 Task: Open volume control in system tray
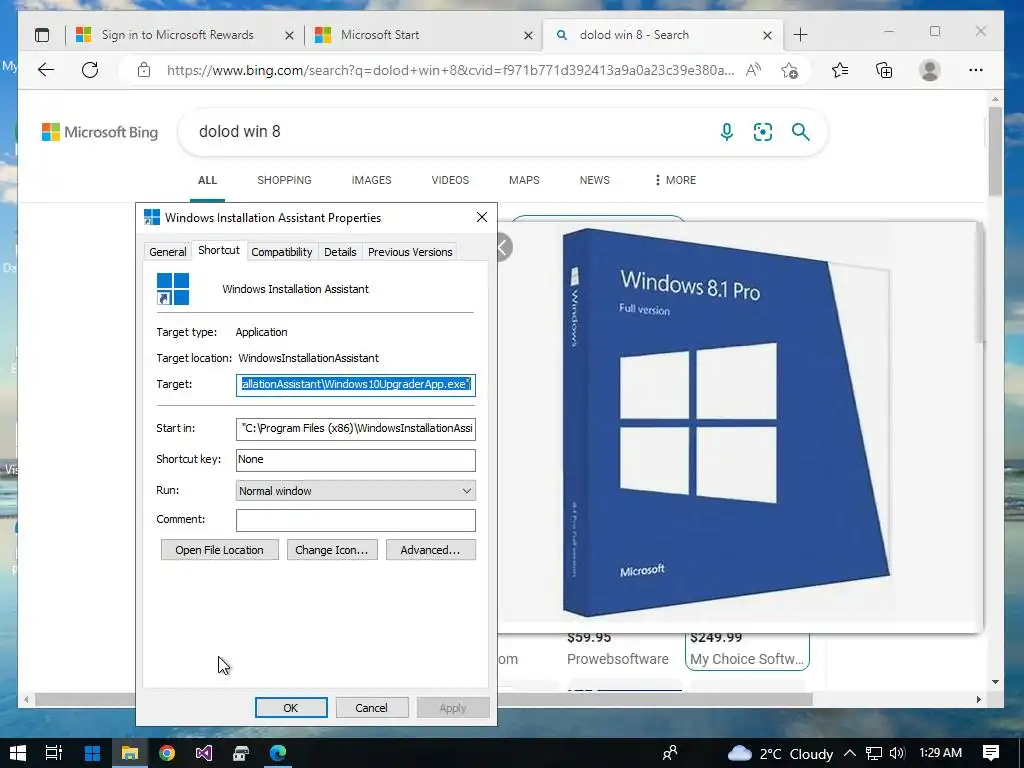[897, 753]
